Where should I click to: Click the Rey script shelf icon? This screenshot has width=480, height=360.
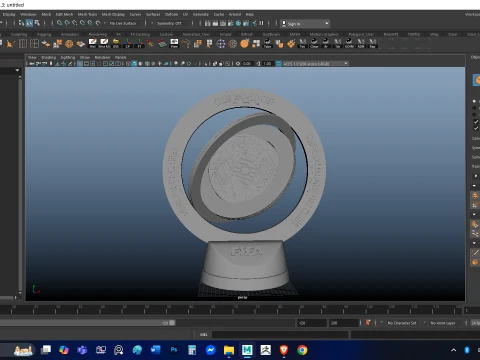pyautogui.click(x=373, y=44)
